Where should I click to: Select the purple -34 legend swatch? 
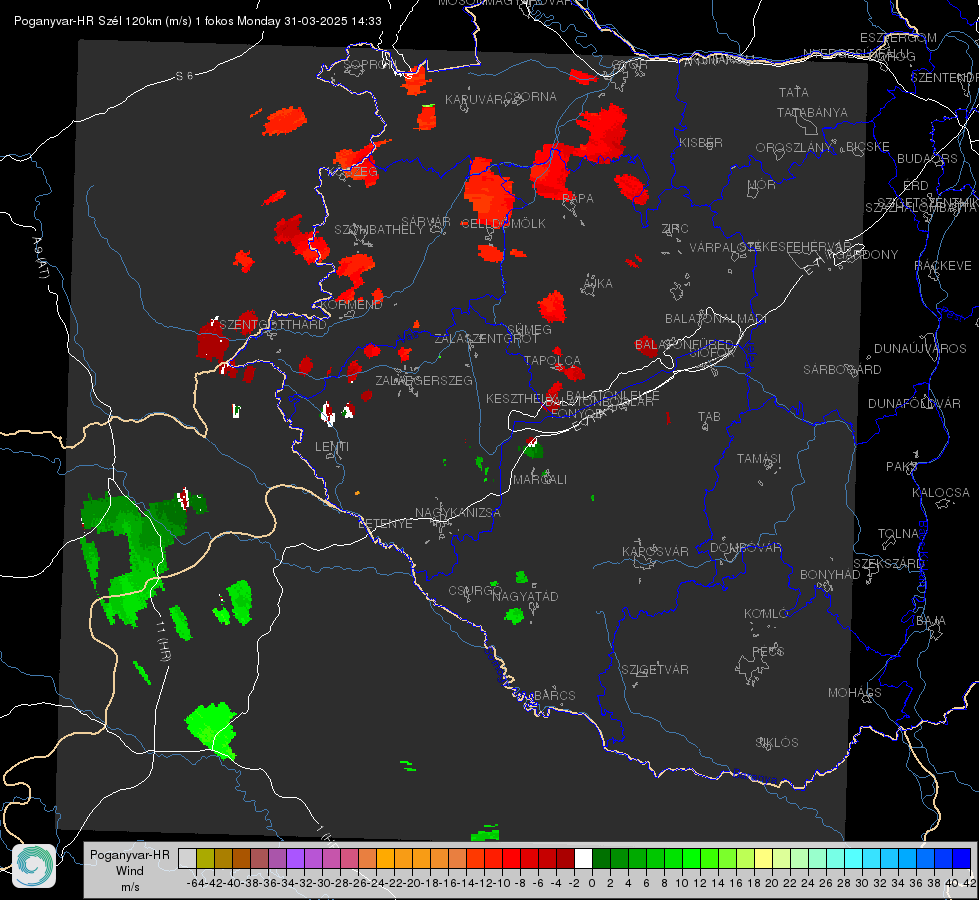(295, 858)
